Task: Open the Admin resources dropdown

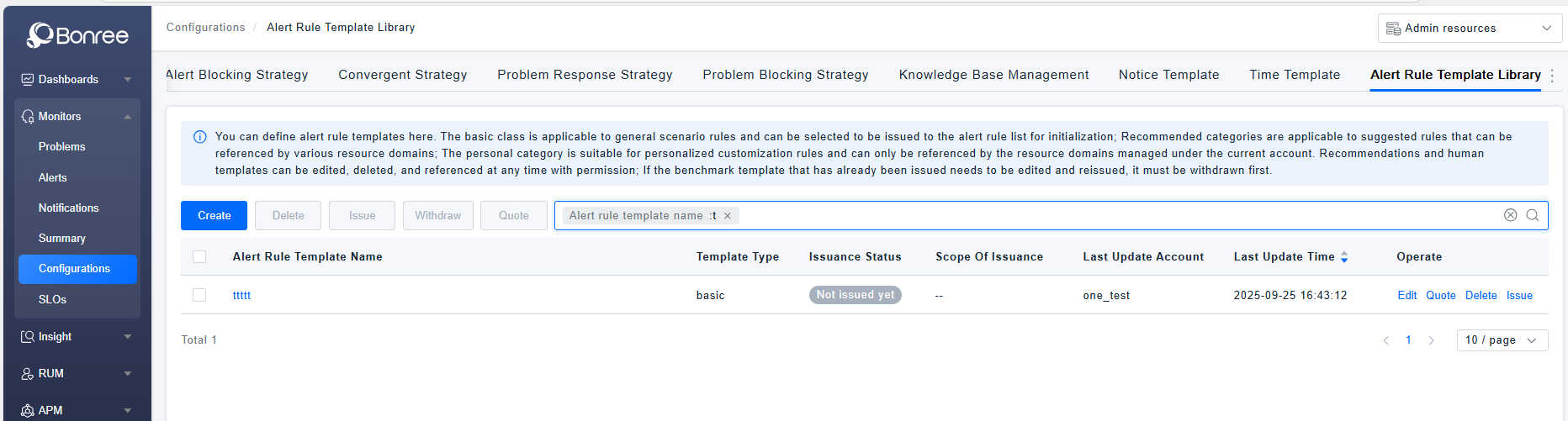Action: [x=1469, y=29]
